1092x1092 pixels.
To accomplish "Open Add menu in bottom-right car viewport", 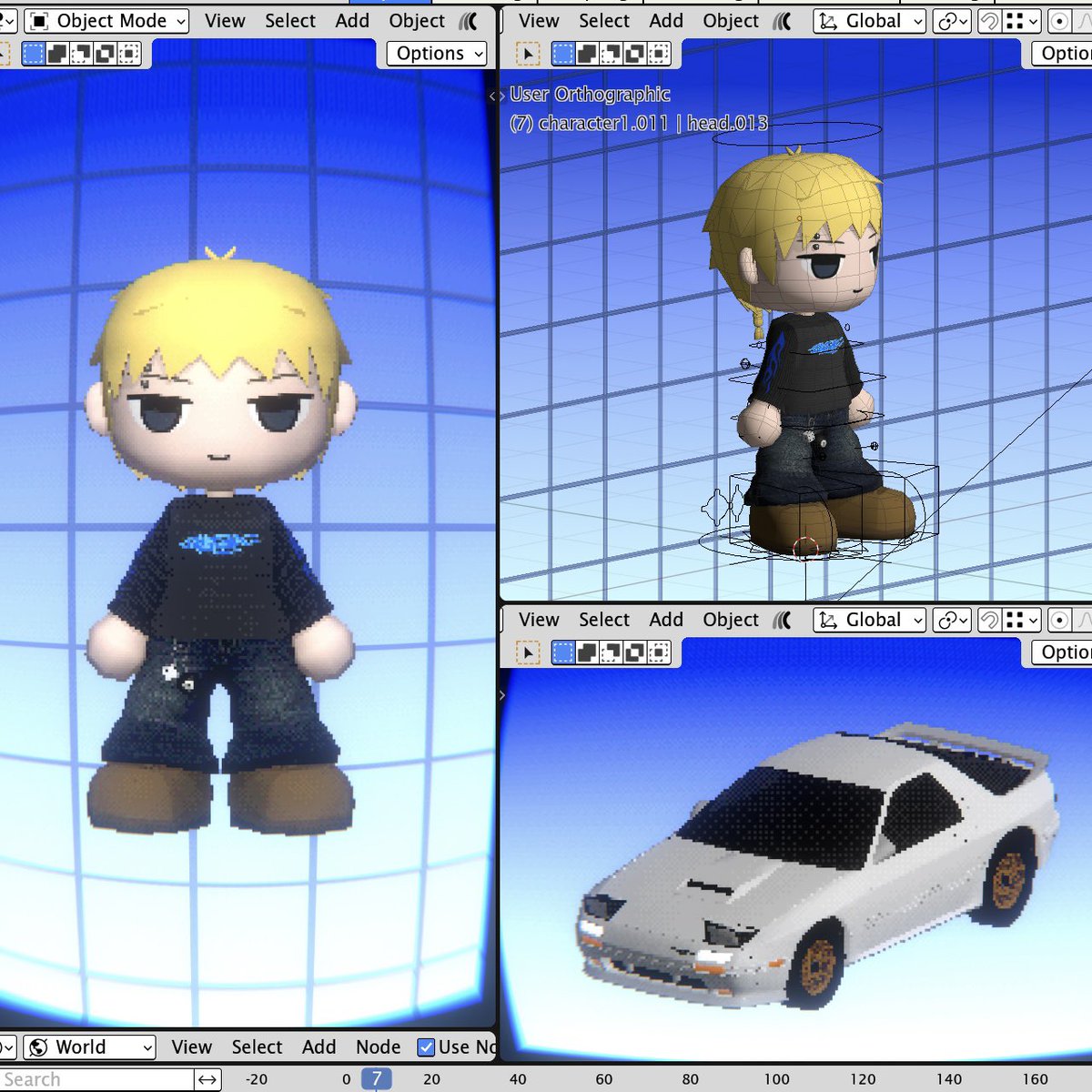I will pos(666,620).
